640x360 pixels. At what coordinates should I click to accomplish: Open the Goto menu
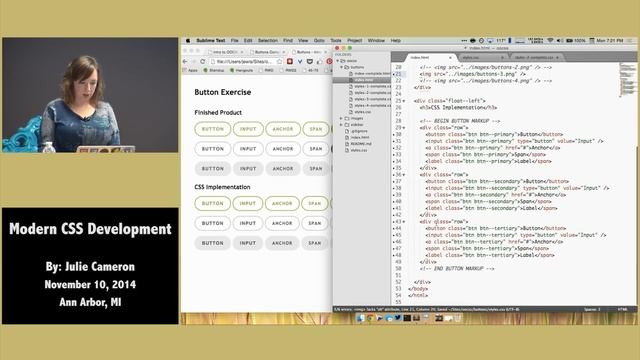(x=319, y=40)
